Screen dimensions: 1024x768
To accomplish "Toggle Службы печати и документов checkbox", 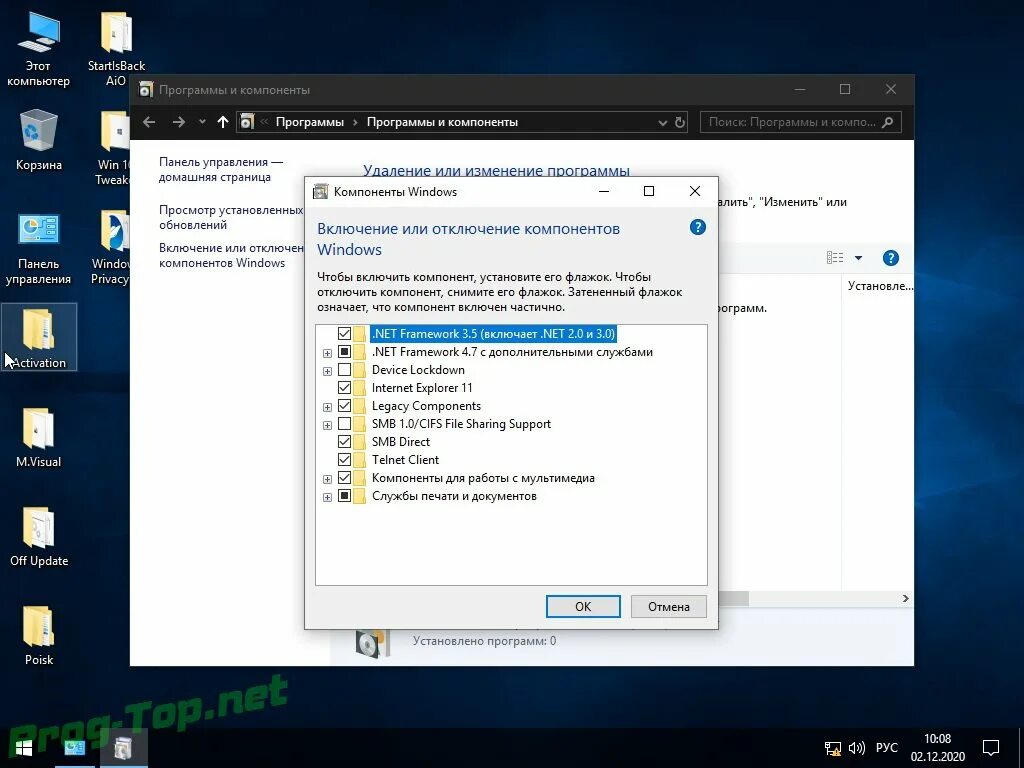I will tap(344, 496).
